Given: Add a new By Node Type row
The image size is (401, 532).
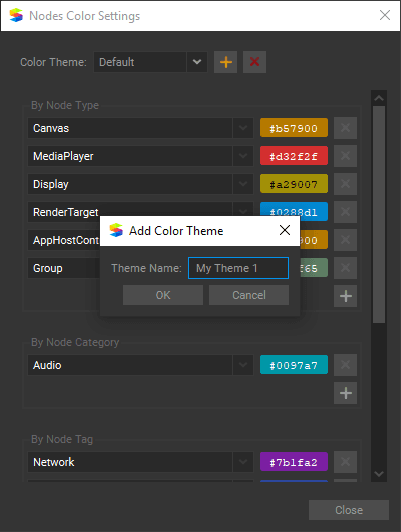Looking at the screenshot, I should 345,296.
